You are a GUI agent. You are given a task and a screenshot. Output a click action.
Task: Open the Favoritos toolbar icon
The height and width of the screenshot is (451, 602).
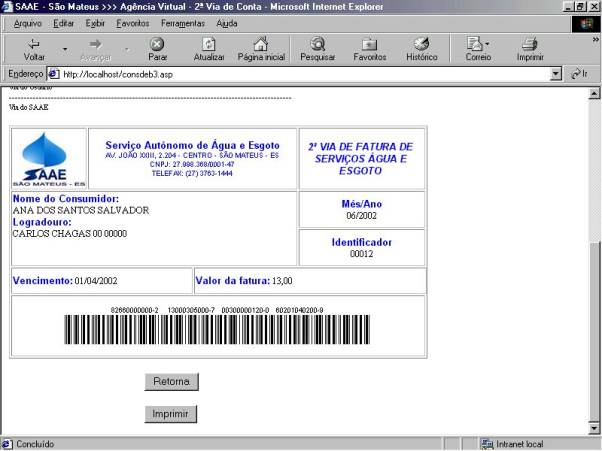point(369,44)
